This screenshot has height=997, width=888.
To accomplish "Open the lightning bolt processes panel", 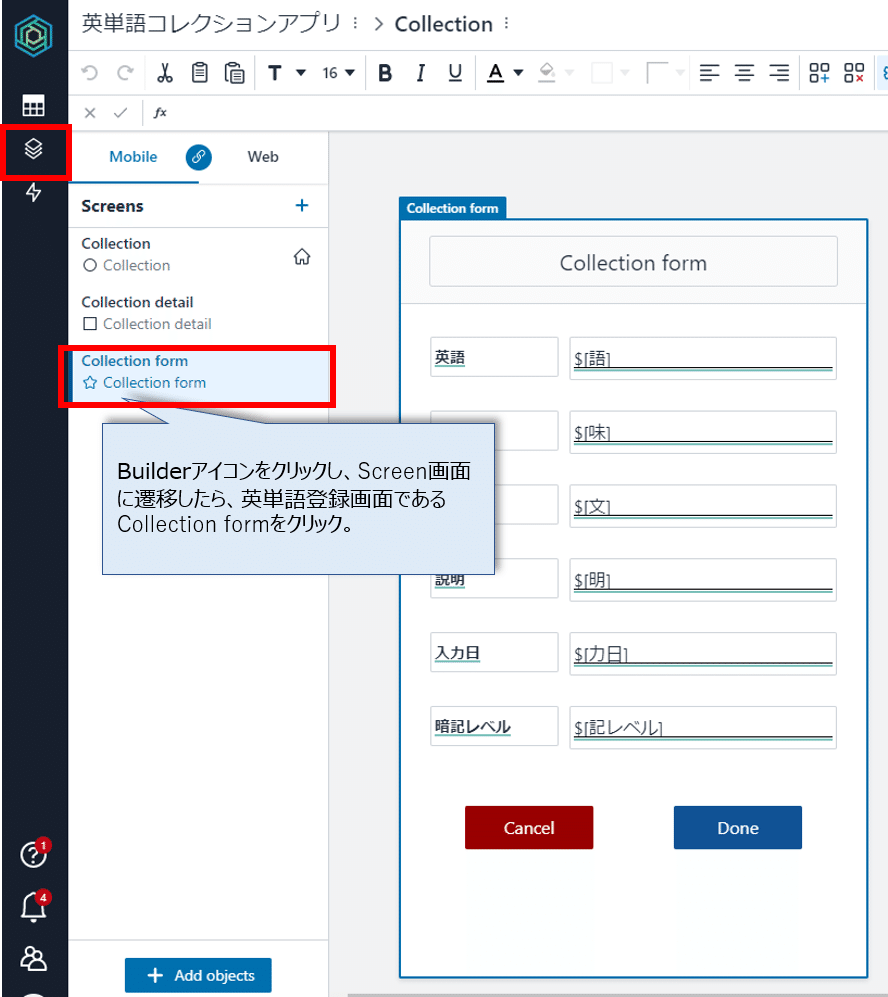I will 35,194.
